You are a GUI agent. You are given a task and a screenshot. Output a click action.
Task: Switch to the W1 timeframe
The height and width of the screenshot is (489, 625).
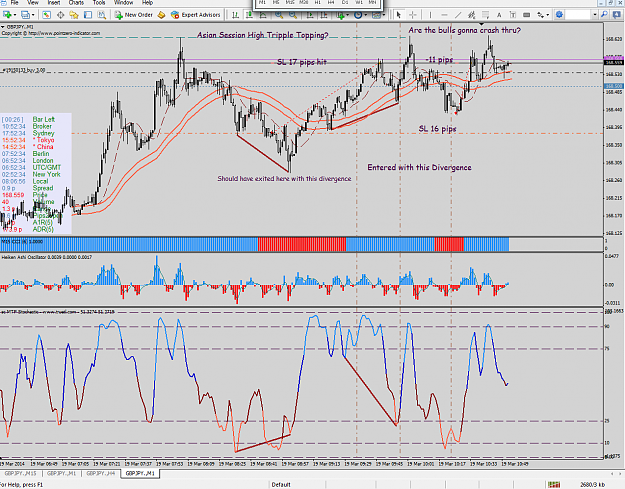click(359, 2)
